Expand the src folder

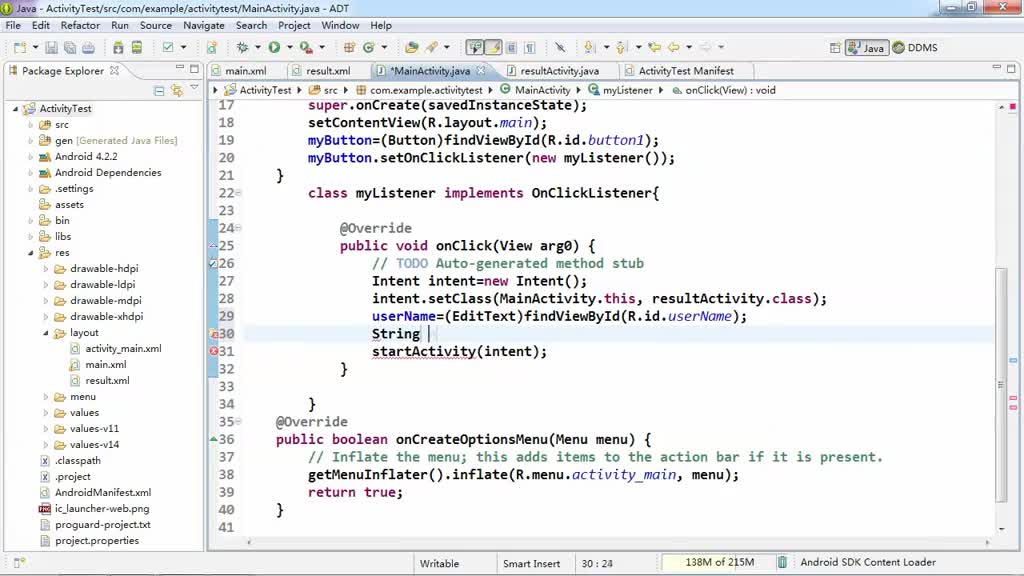tap(30, 125)
